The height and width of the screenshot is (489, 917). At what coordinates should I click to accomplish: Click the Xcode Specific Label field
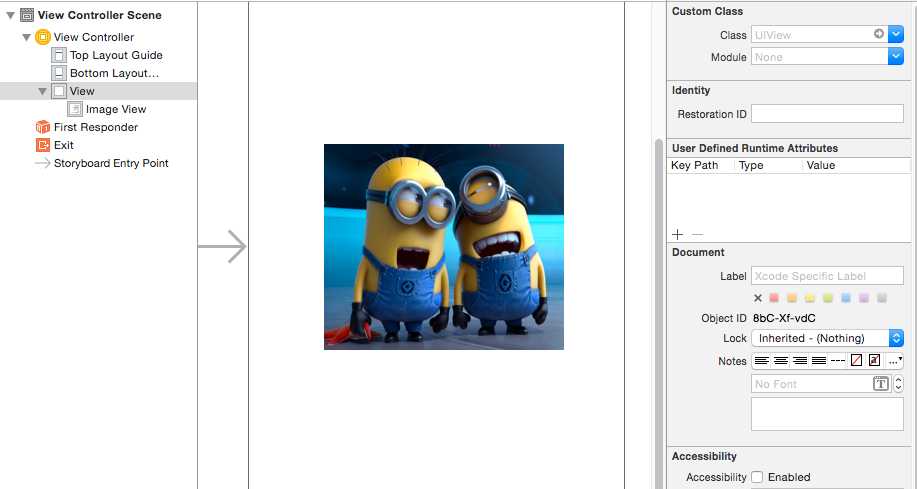[x=828, y=276]
